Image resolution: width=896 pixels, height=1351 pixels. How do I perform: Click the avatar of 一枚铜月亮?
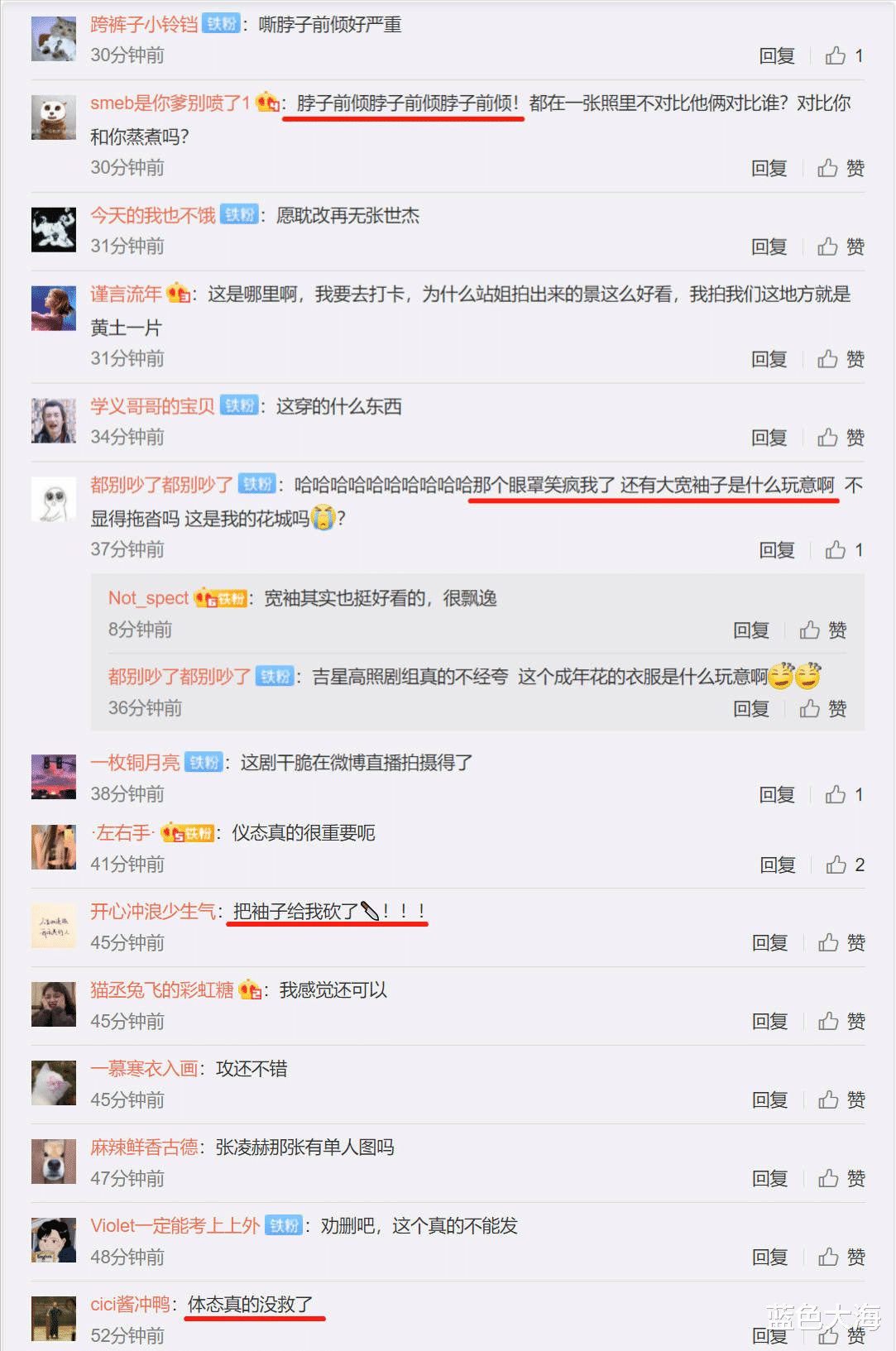click(x=54, y=776)
